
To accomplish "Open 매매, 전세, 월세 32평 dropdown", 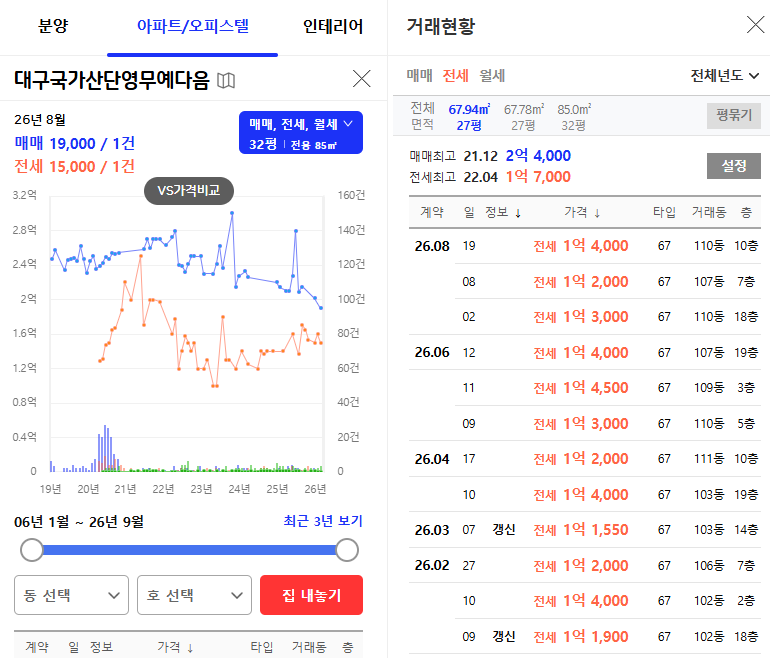I will pos(301,133).
